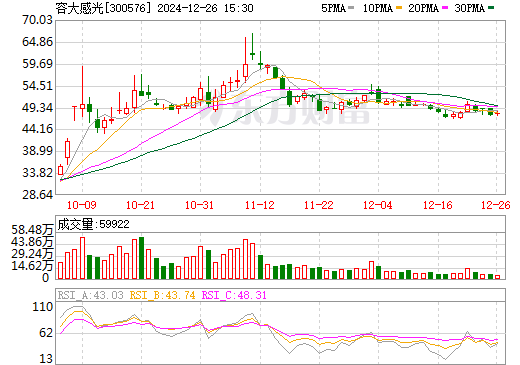Click the 11-22 date label

pos(319,205)
